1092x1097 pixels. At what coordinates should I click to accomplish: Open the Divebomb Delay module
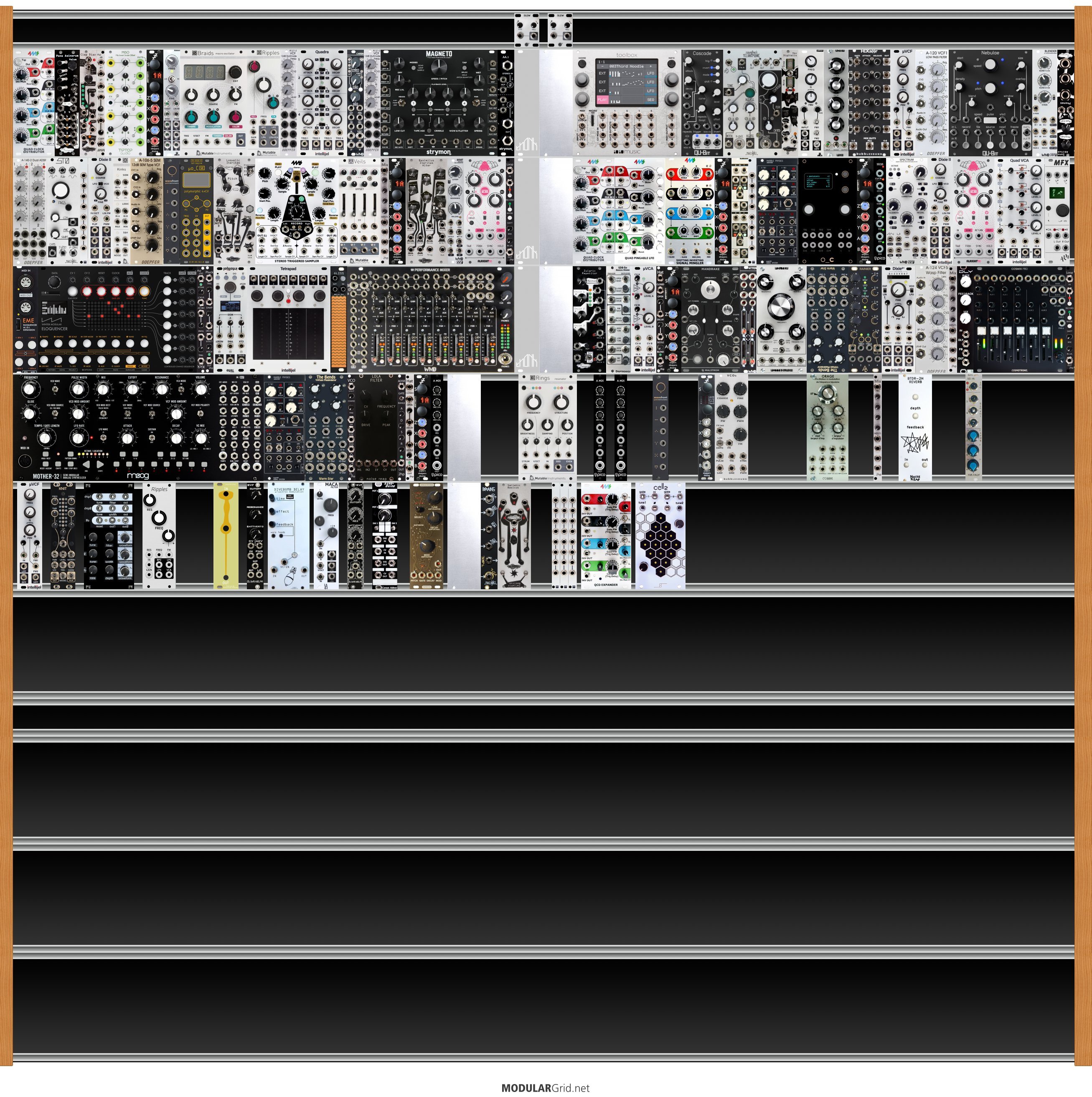(288, 536)
